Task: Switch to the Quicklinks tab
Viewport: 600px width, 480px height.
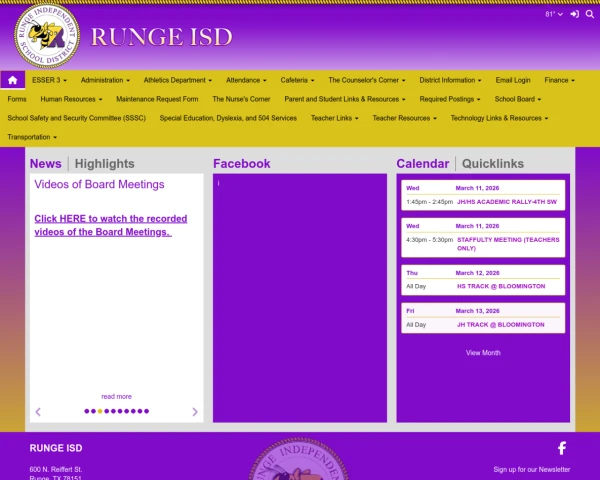Action: tap(493, 164)
